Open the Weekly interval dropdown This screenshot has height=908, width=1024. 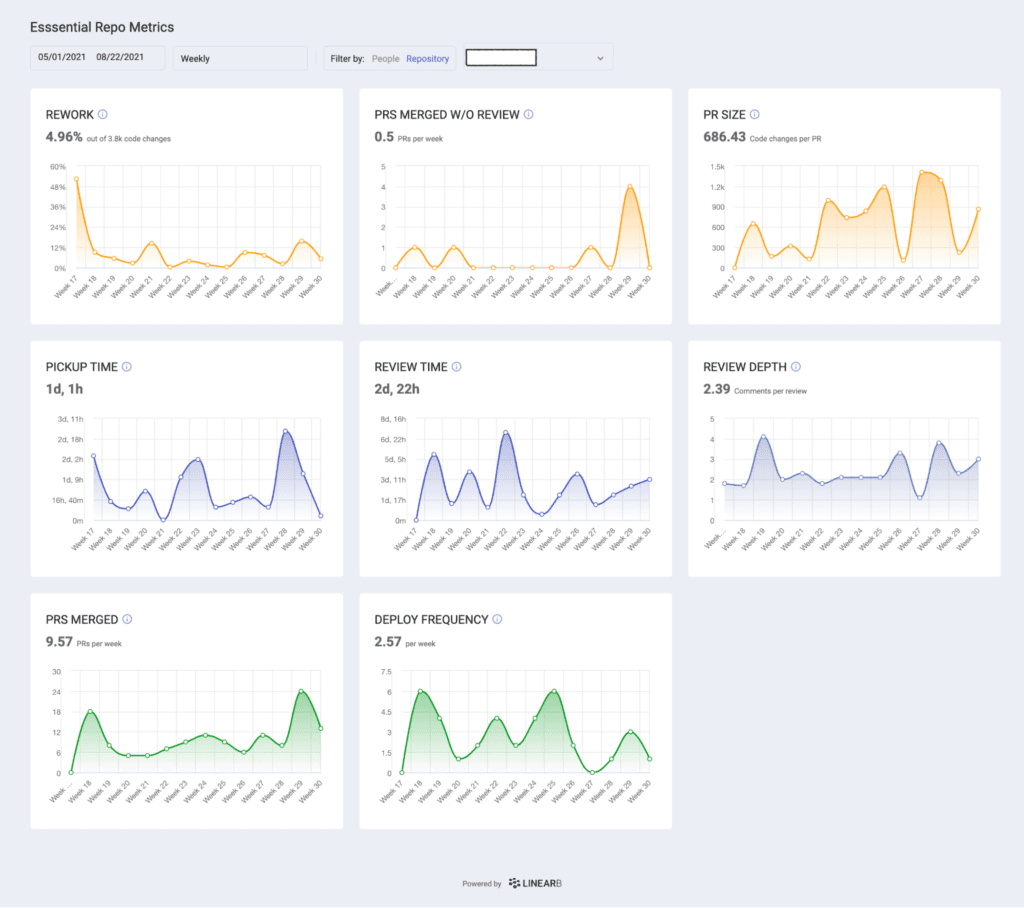[239, 59]
